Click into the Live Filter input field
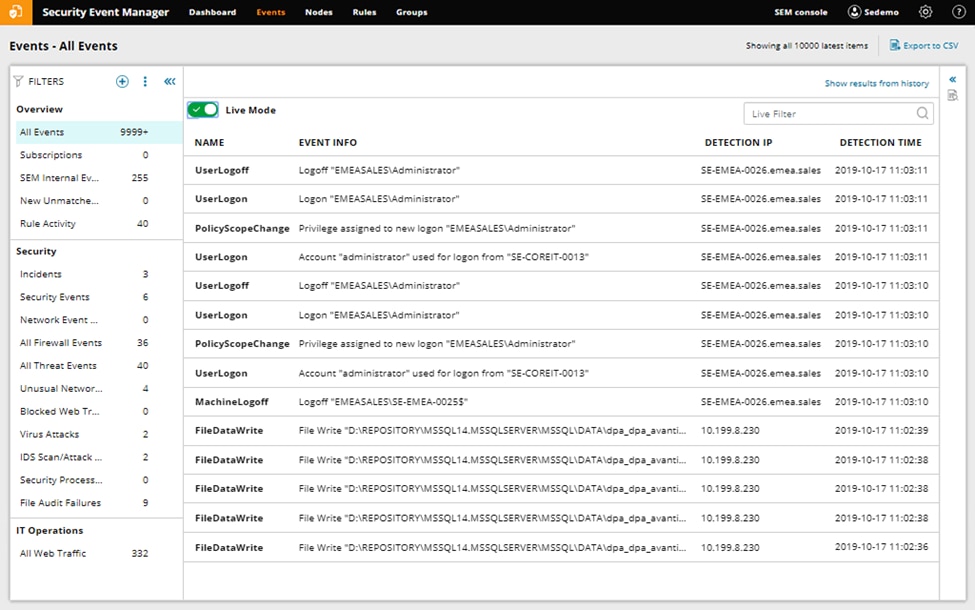The width and height of the screenshot is (975, 610). [x=838, y=114]
